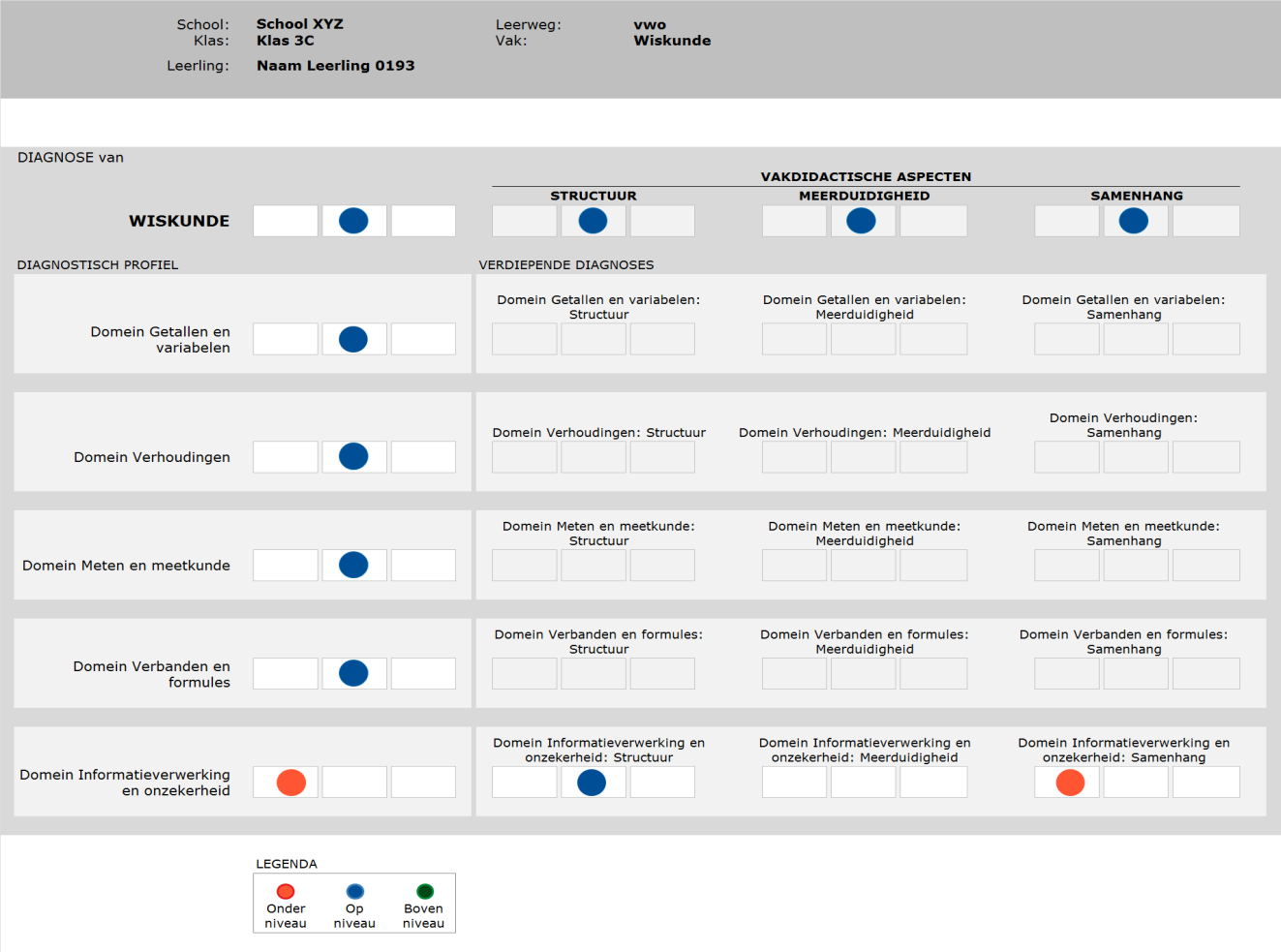The height and width of the screenshot is (952, 1281).
Task: Click 'Domein Informatieverwerking en onzekerheid' profile row label
Action: click(125, 783)
